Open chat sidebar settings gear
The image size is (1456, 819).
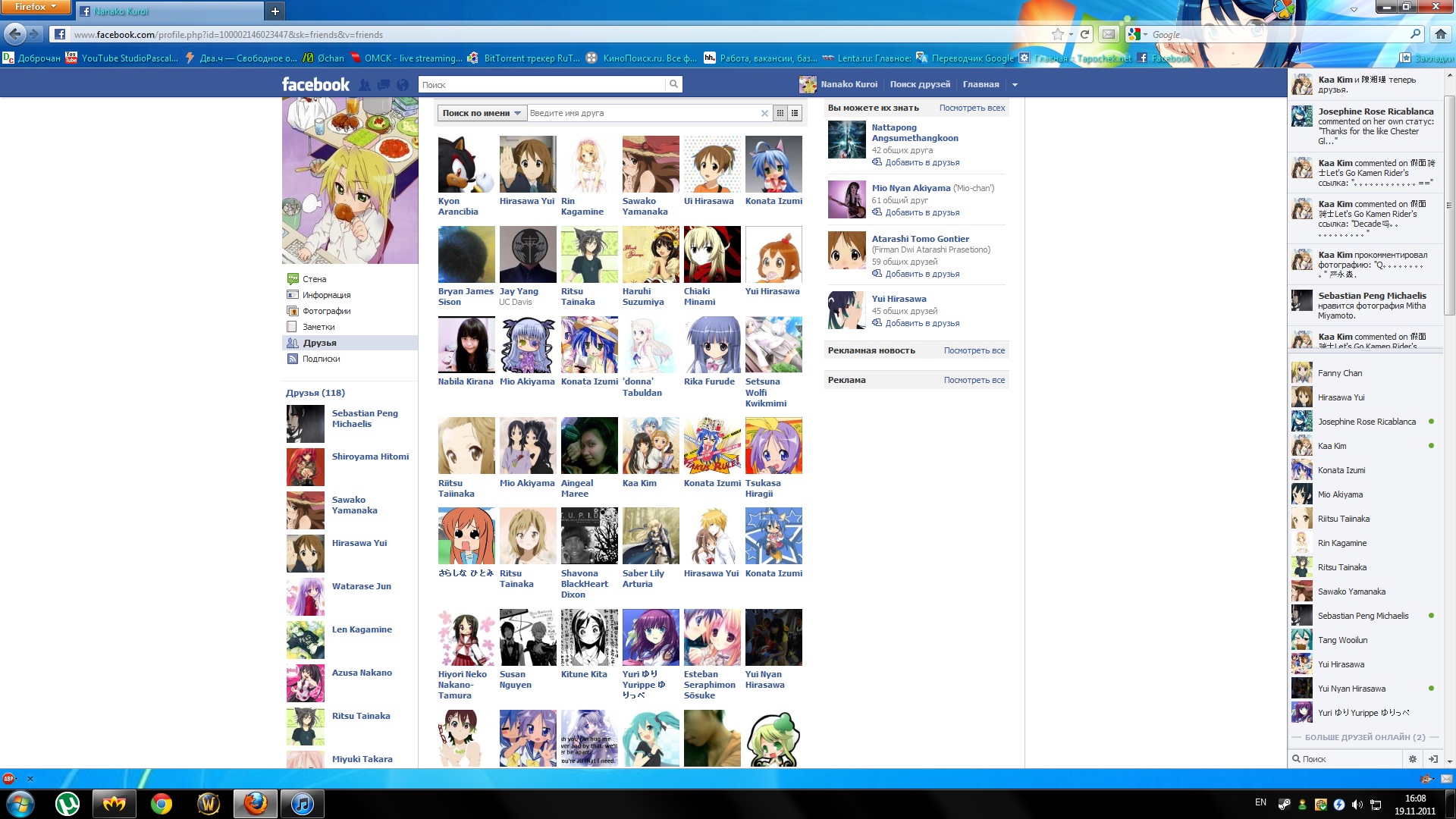1412,759
